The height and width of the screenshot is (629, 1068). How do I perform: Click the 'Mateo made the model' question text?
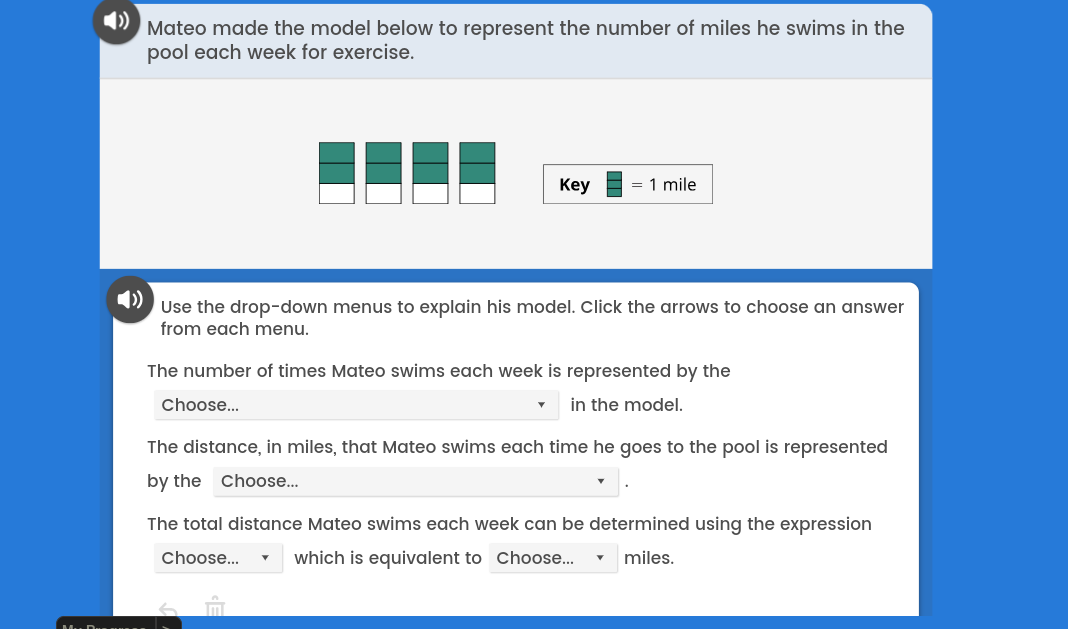pyautogui.click(x=525, y=40)
